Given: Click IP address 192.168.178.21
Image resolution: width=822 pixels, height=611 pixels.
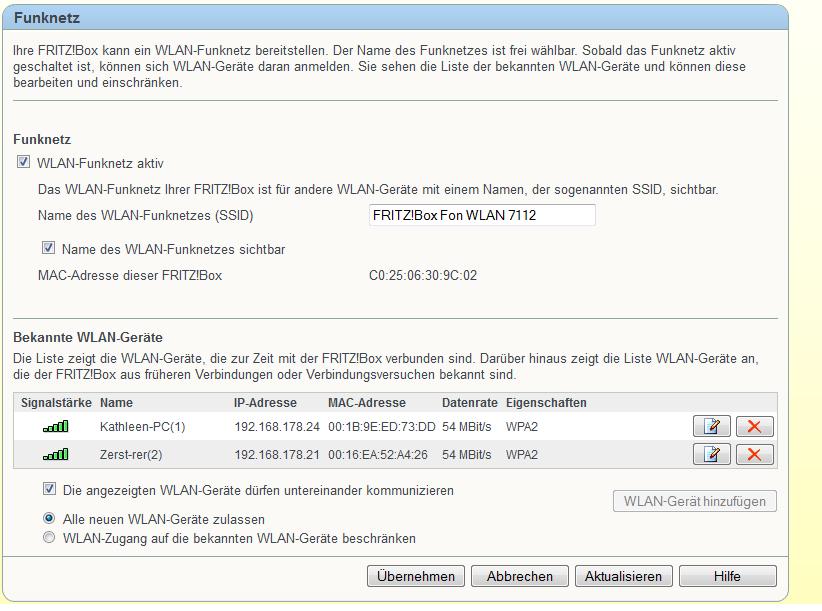Looking at the screenshot, I should click(x=277, y=454).
